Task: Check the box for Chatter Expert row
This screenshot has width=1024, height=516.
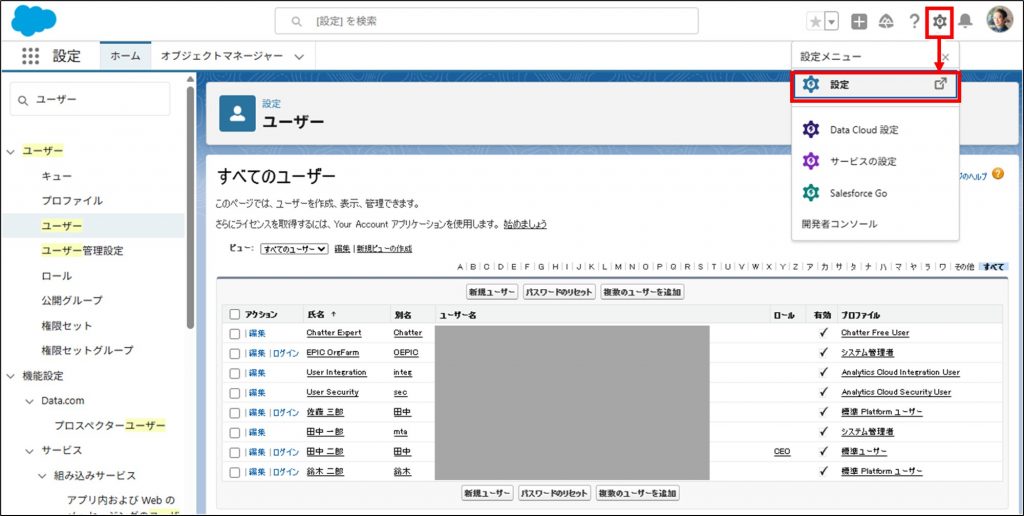Action: click(234, 333)
